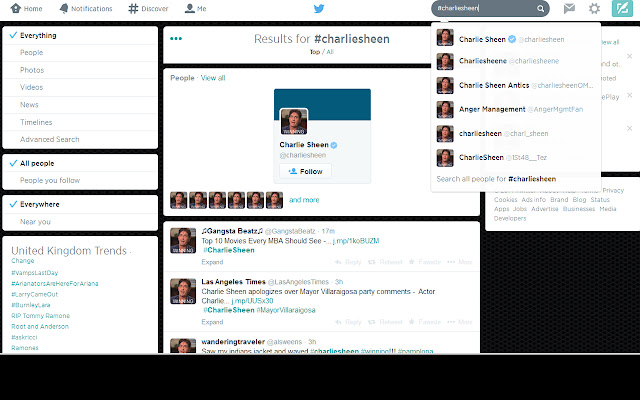This screenshot has width=640, height=400.
Task: Select All people filter
Action: tap(80, 163)
